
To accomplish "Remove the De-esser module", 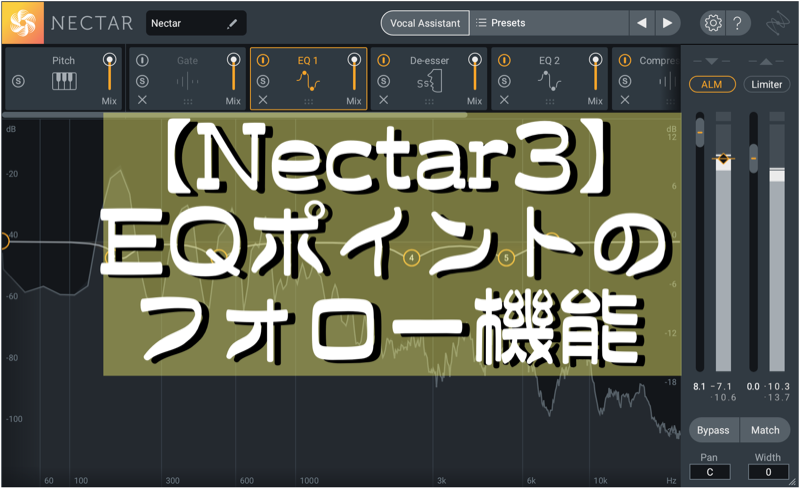I will click(x=384, y=100).
